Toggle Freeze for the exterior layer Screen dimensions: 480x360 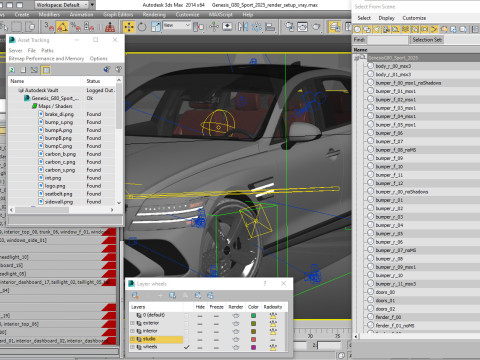[x=216, y=323]
